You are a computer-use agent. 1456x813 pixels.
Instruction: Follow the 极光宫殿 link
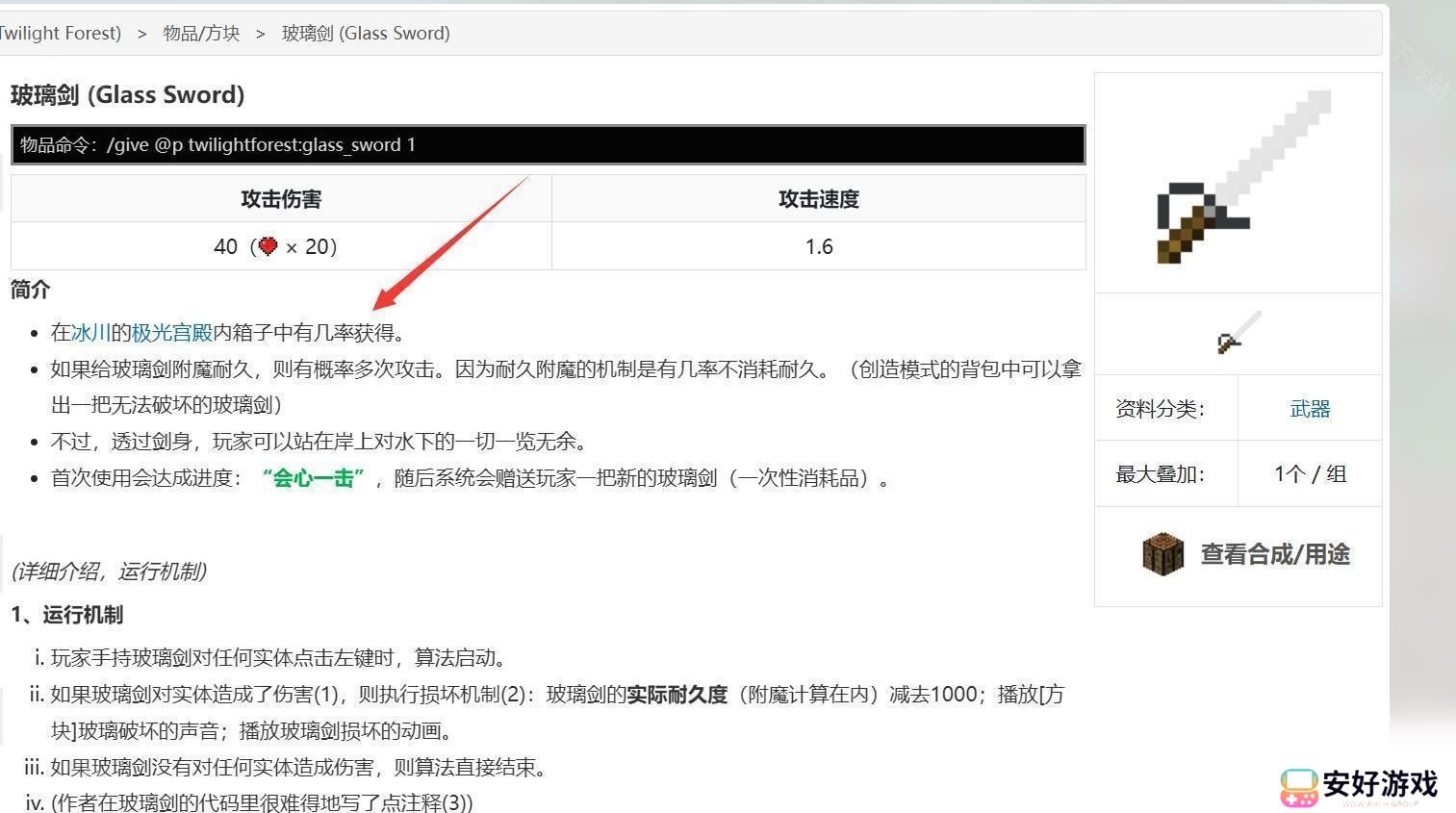[171, 333]
